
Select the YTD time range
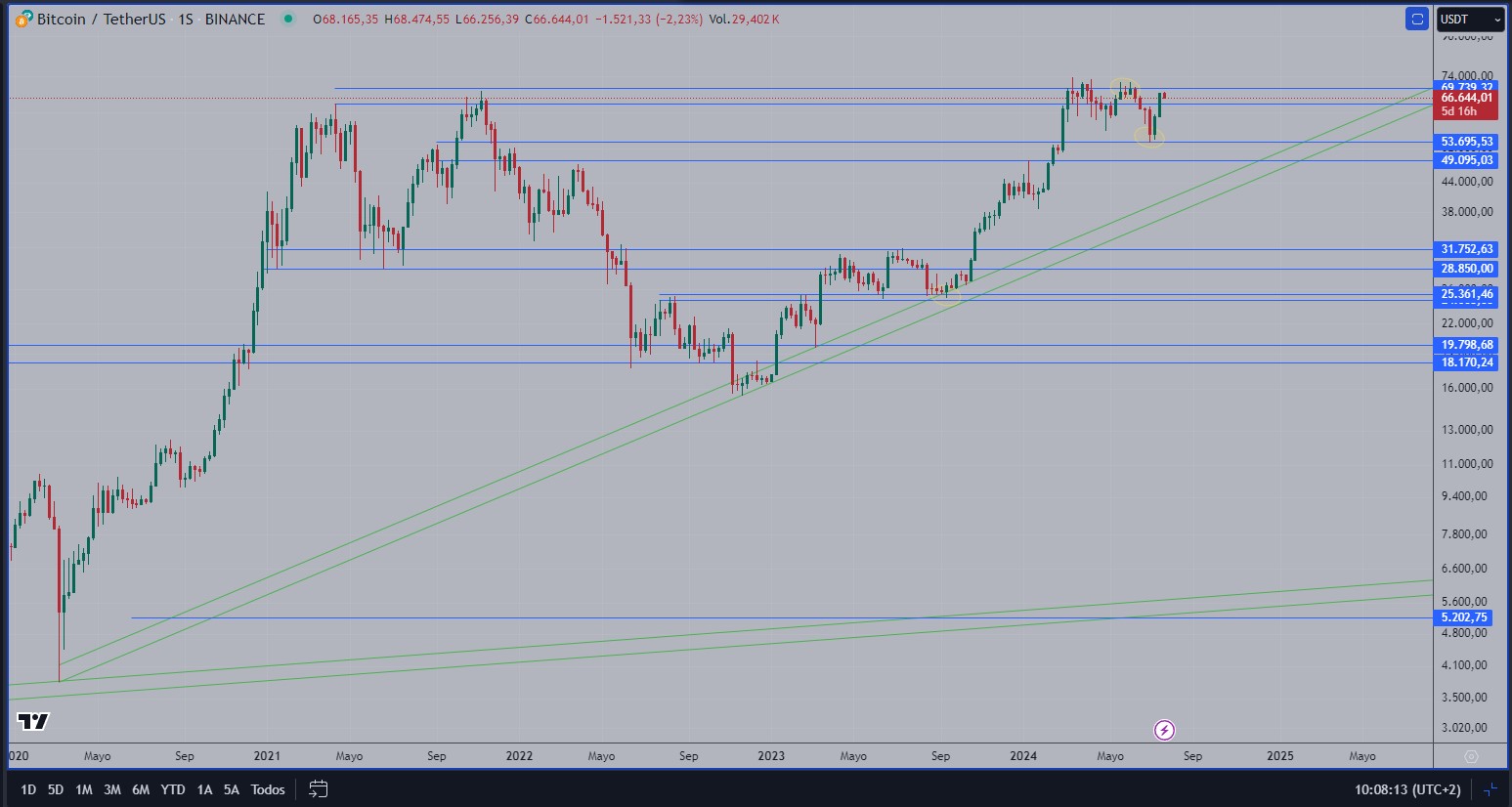173,789
